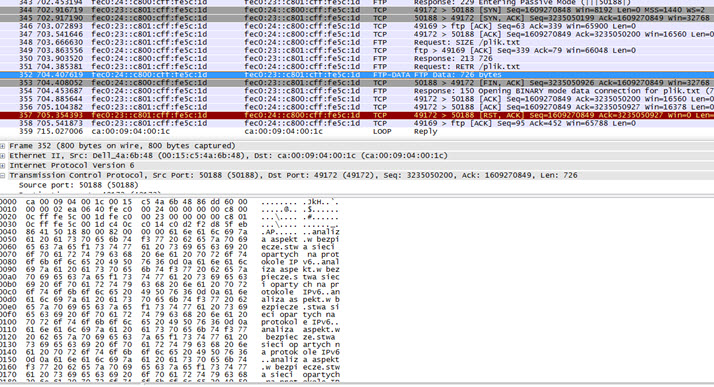Select packet 344 SYN row
Screen dimensions: 714x387
[357, 10]
